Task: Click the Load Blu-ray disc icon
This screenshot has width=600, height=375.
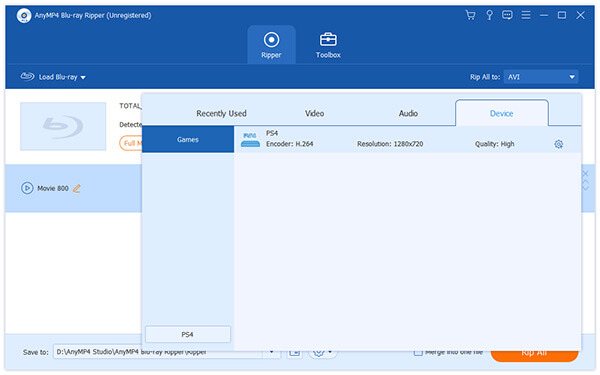Action: (27, 76)
